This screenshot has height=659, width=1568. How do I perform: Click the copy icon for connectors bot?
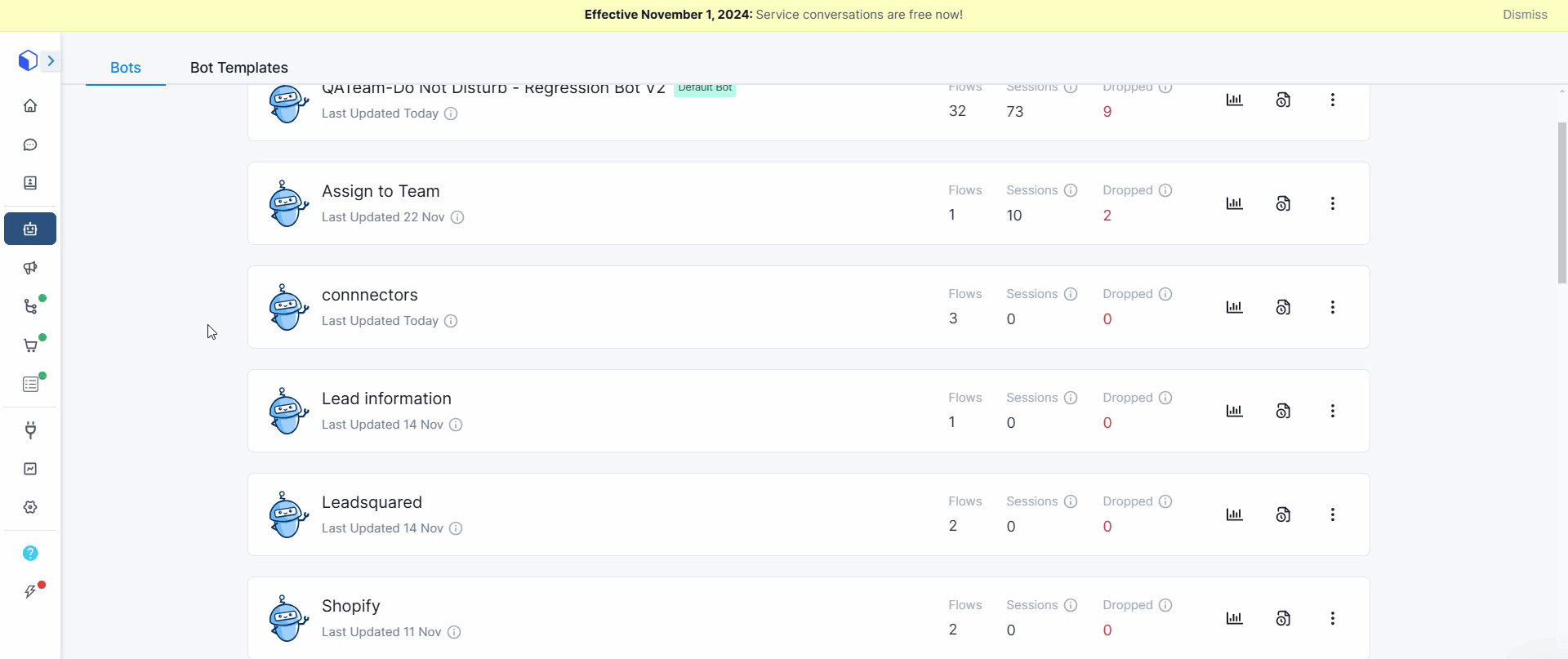click(x=1283, y=307)
